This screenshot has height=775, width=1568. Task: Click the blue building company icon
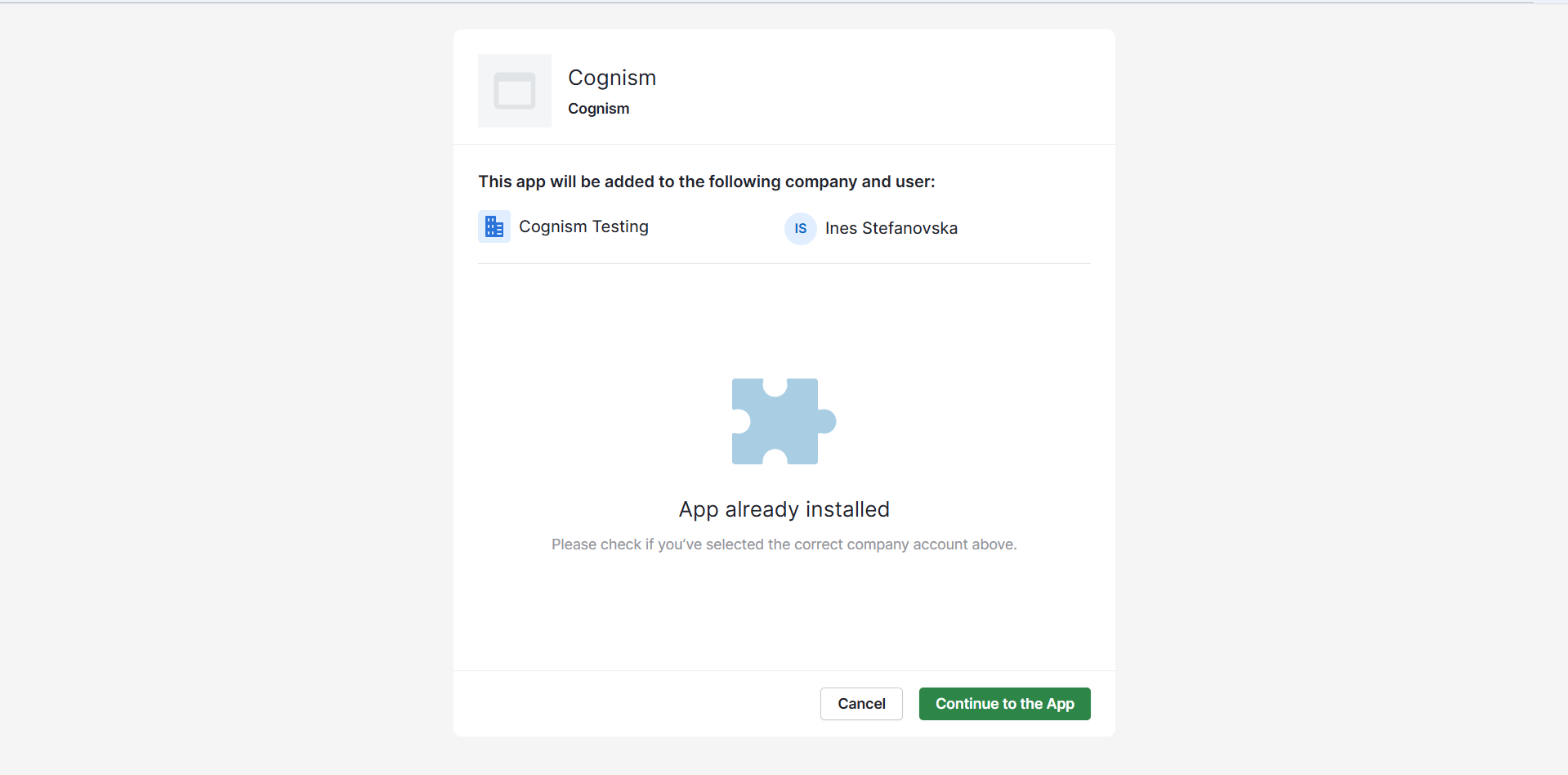[x=494, y=226]
